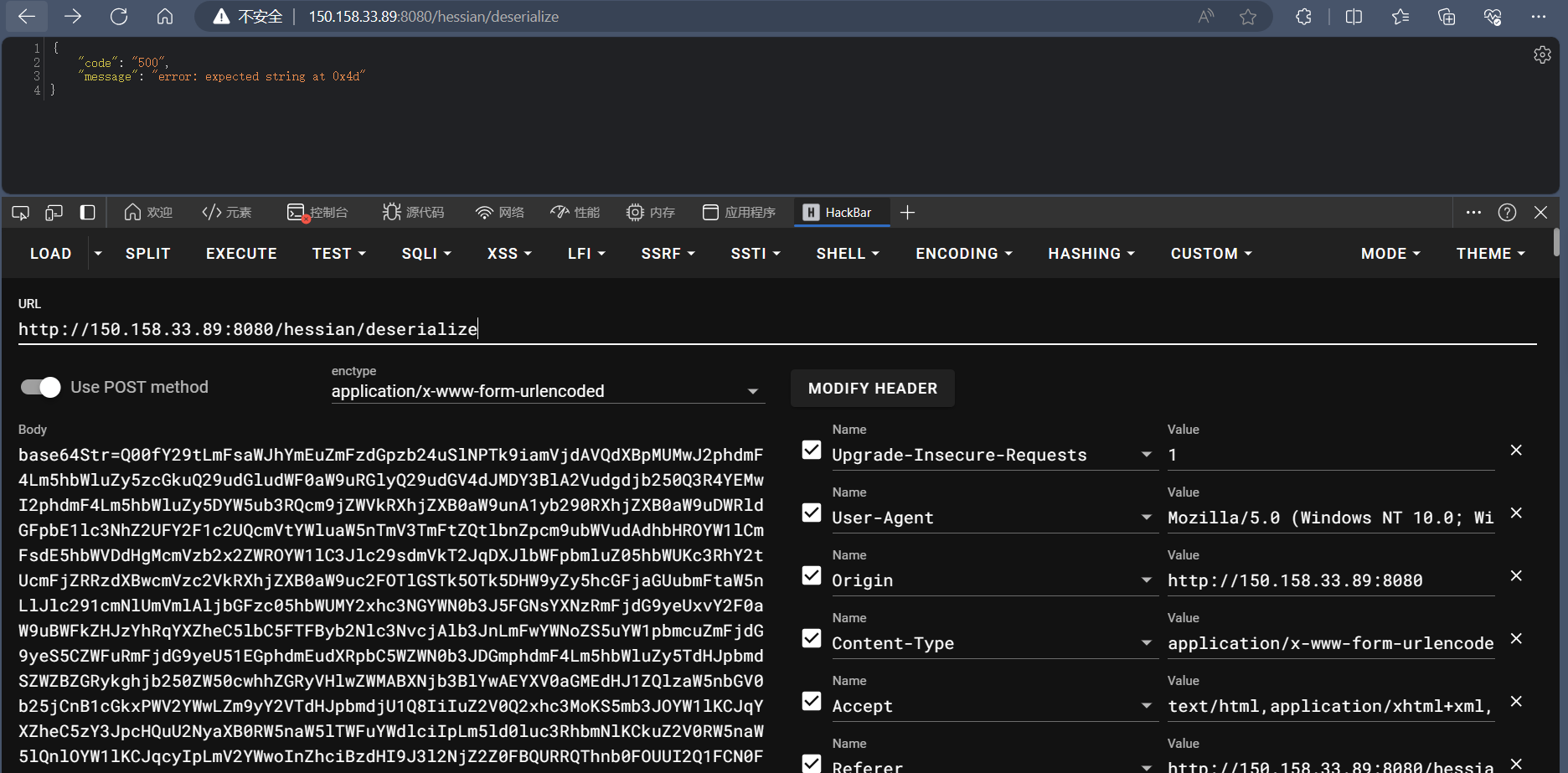
Task: Remove Origin header row
Action: click(1516, 575)
